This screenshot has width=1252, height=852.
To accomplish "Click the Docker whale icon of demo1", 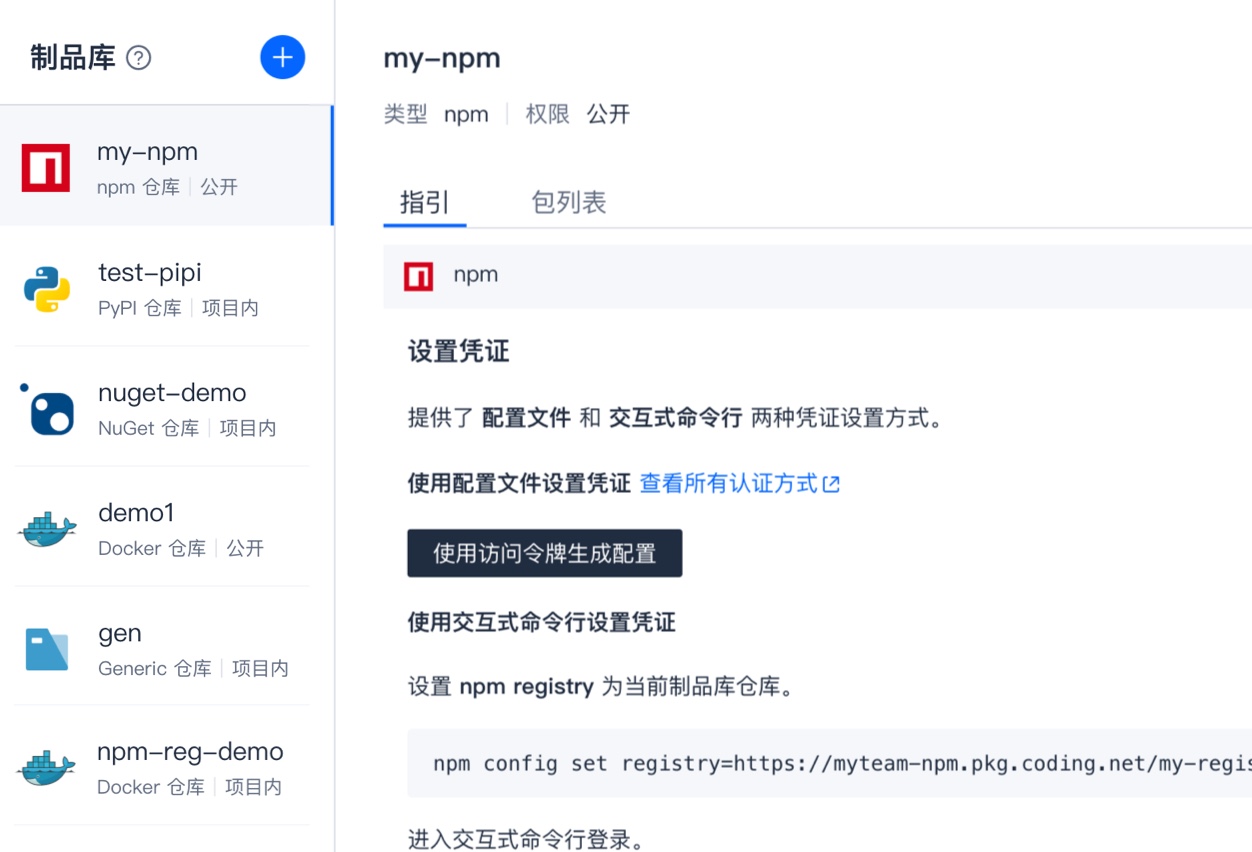I will [x=47, y=529].
